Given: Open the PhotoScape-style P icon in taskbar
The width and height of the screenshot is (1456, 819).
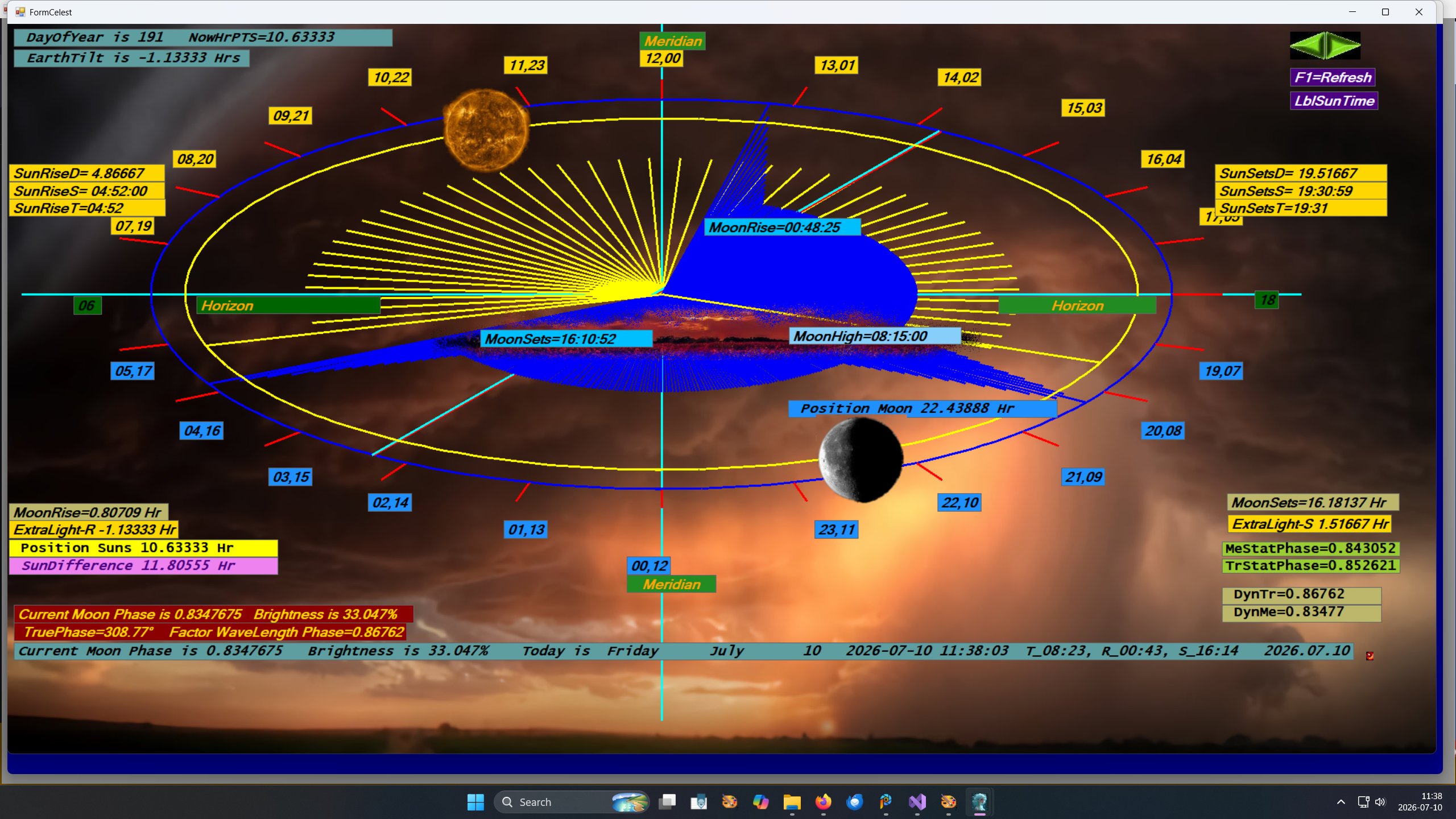Looking at the screenshot, I should pyautogui.click(x=886, y=802).
